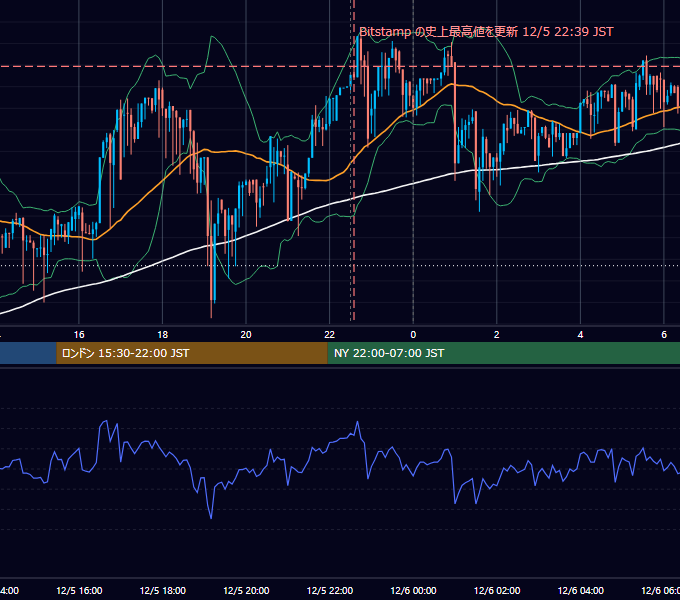Click the hour label 20 on upper axis

(x=246, y=335)
